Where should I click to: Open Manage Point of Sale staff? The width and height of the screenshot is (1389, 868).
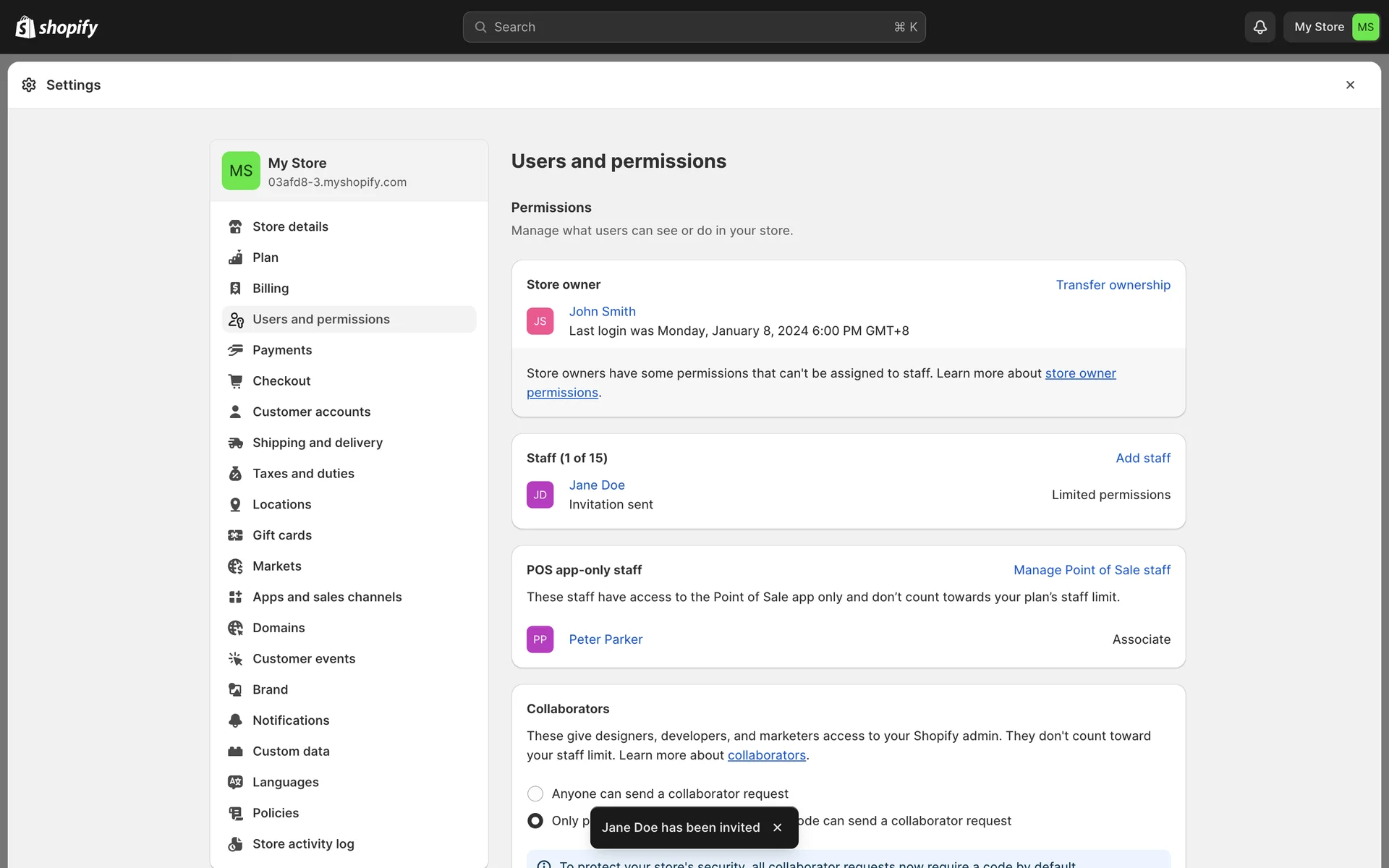[x=1091, y=570]
